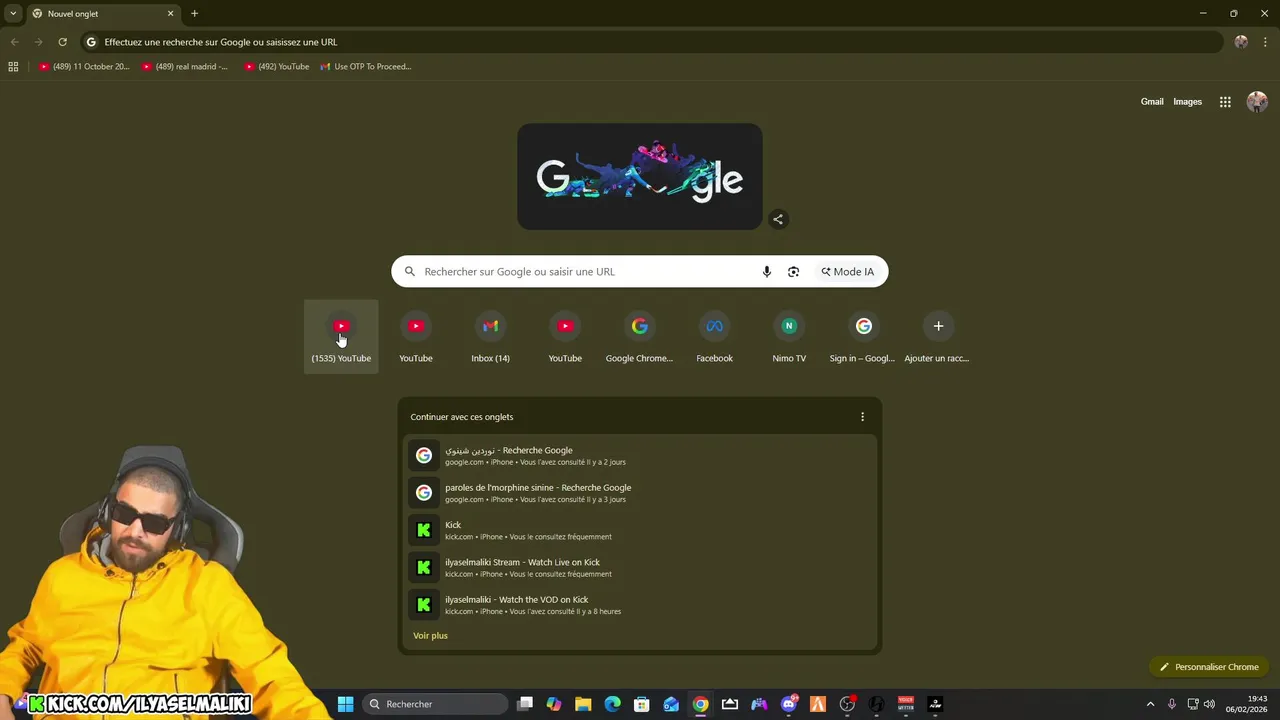Image resolution: width=1280 pixels, height=720 pixels.
Task: Click the Chrome icon in the taskbar
Action: [x=701, y=704]
